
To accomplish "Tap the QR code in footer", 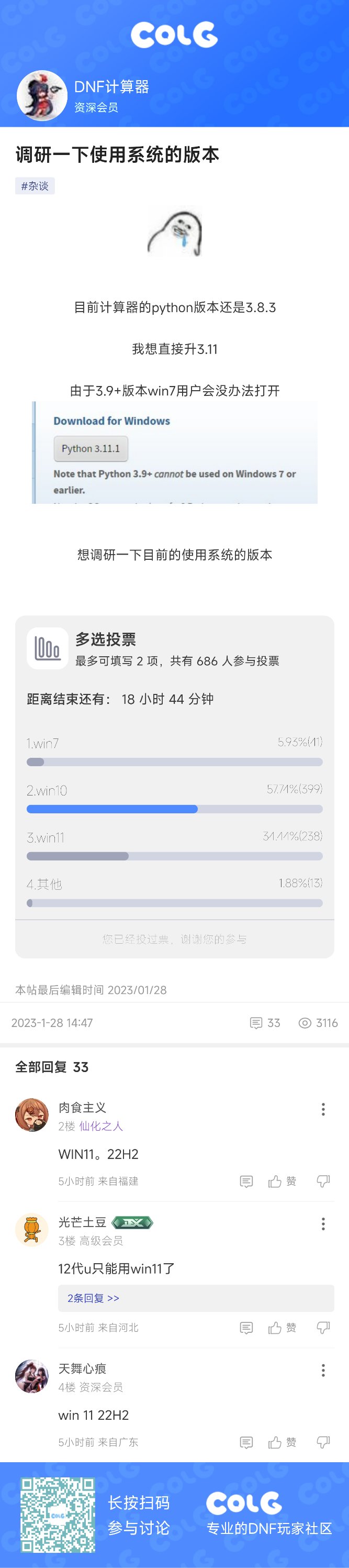I will tap(58, 1515).
